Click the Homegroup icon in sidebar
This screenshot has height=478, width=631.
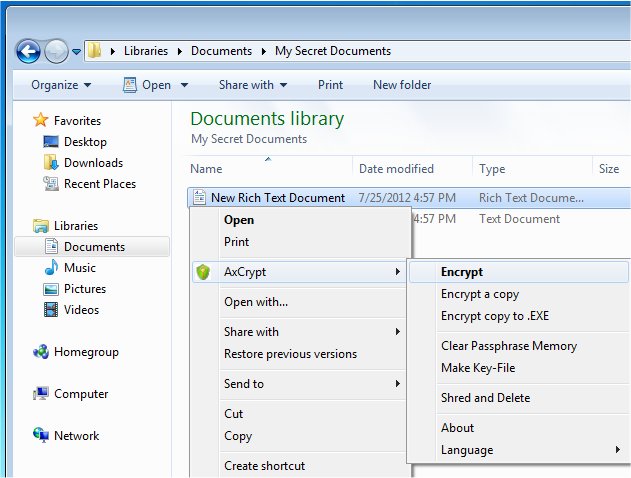tap(41, 352)
